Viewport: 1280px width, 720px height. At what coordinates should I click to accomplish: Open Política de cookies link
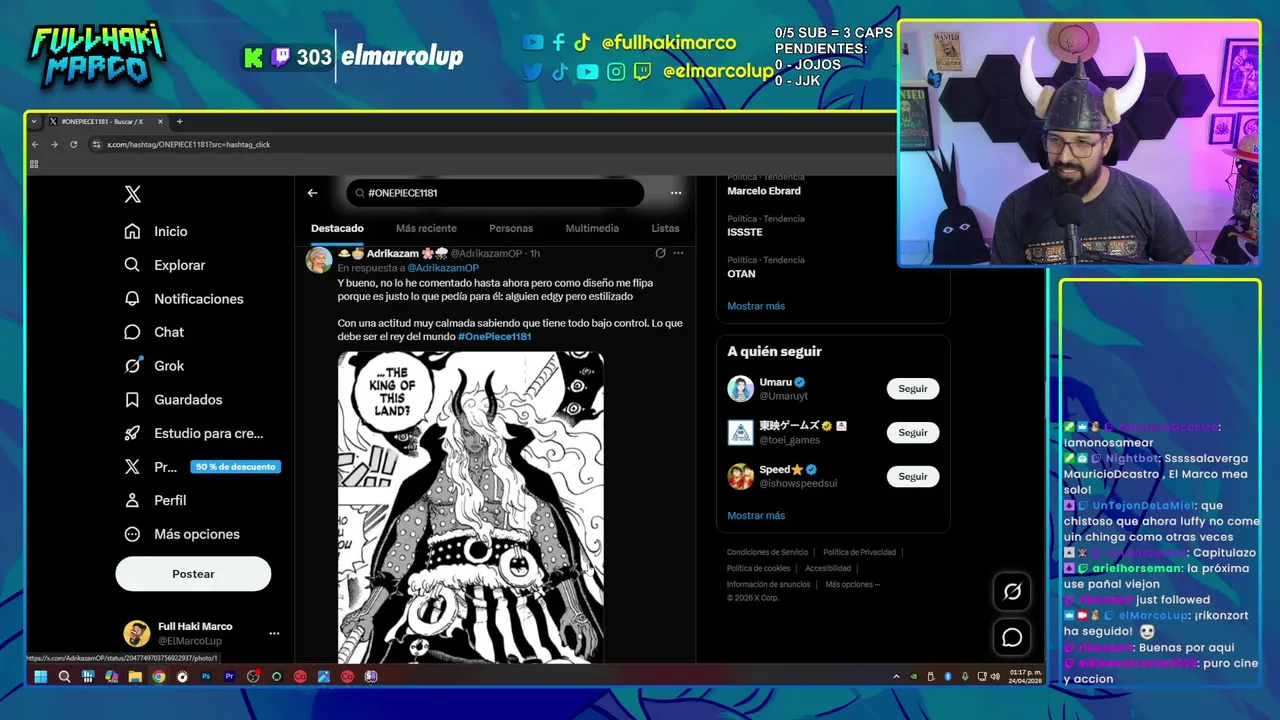[758, 568]
